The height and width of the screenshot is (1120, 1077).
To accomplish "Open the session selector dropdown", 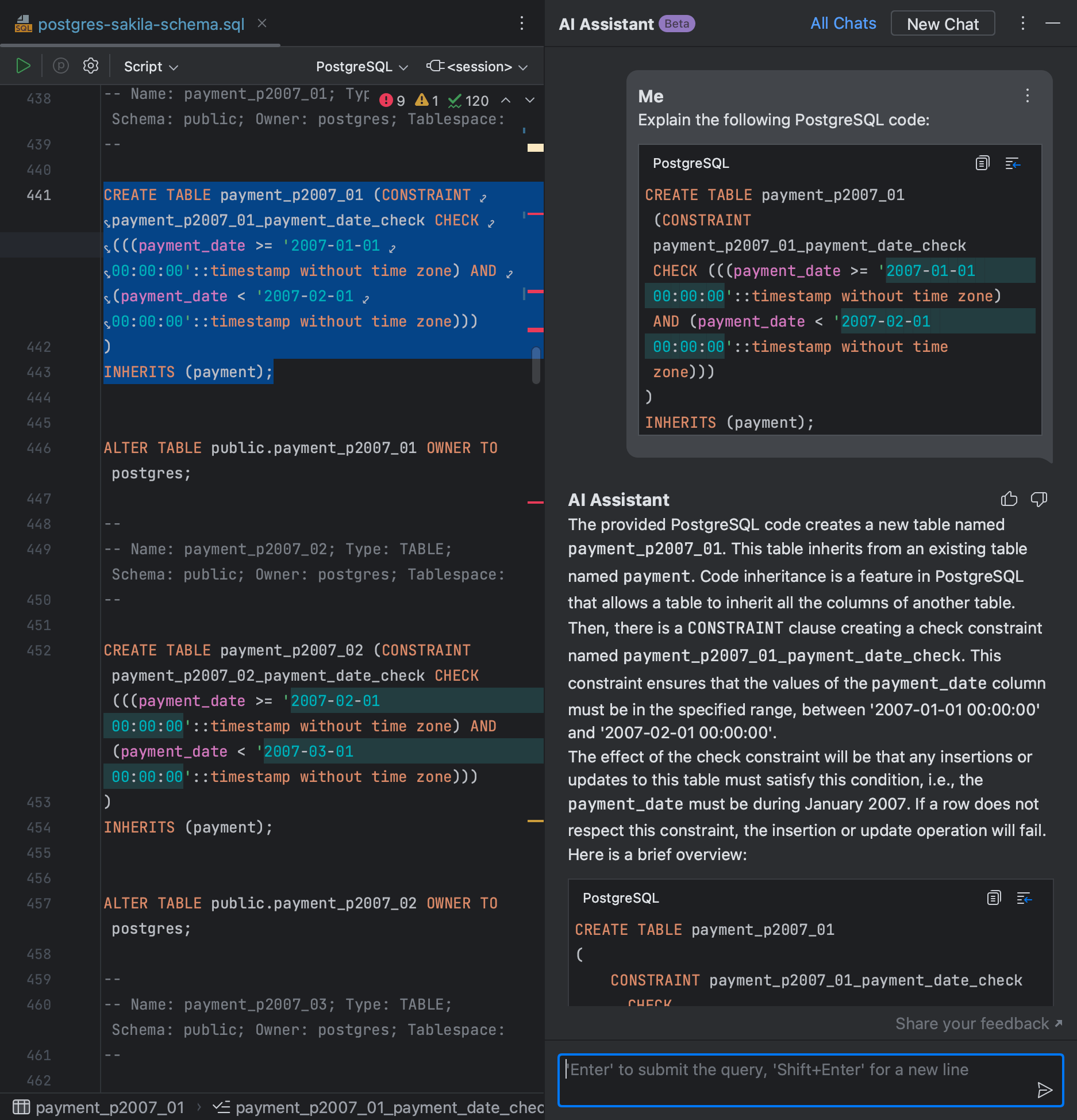I will 477,67.
